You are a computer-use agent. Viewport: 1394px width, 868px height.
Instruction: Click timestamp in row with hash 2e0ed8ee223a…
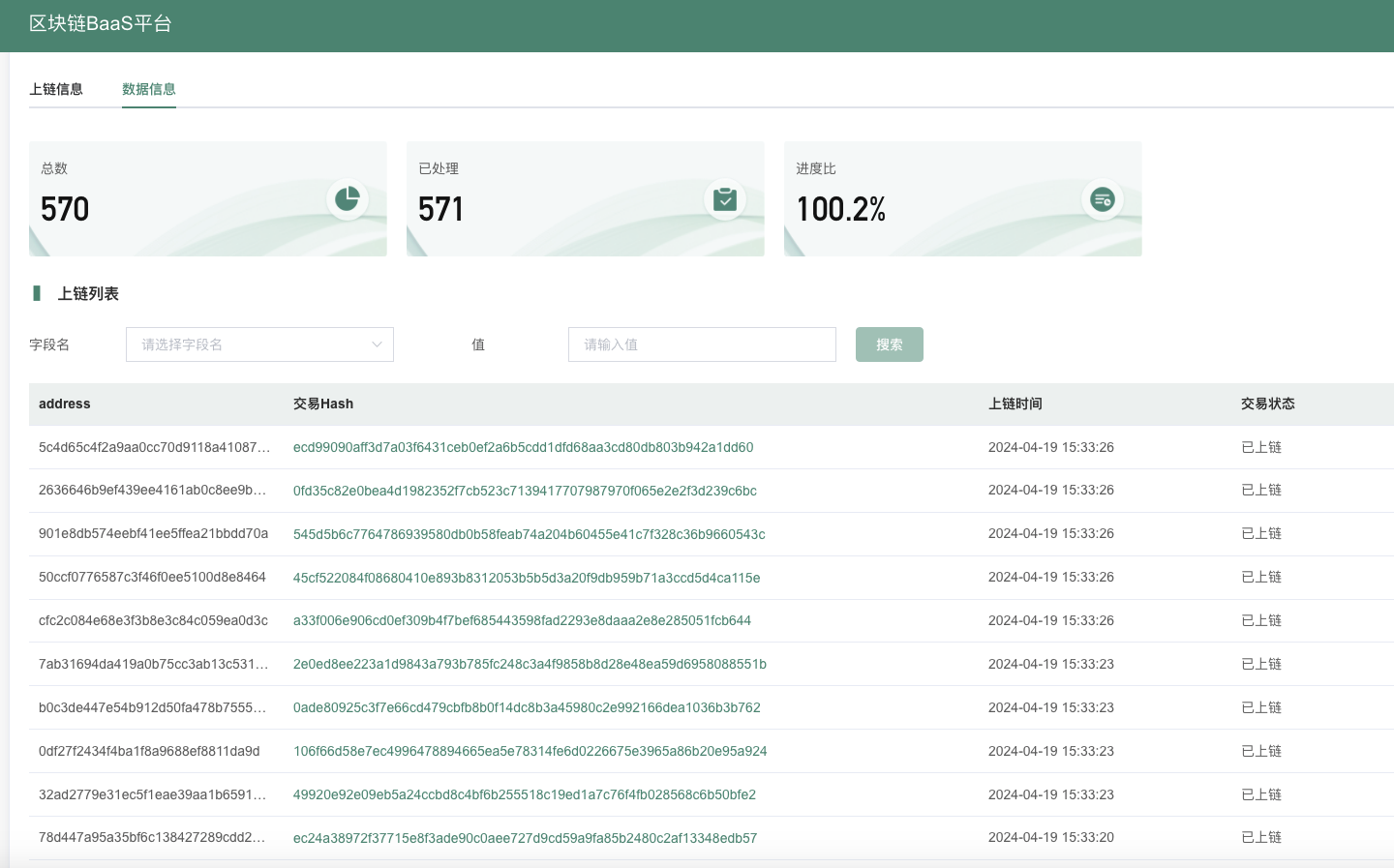click(1051, 664)
